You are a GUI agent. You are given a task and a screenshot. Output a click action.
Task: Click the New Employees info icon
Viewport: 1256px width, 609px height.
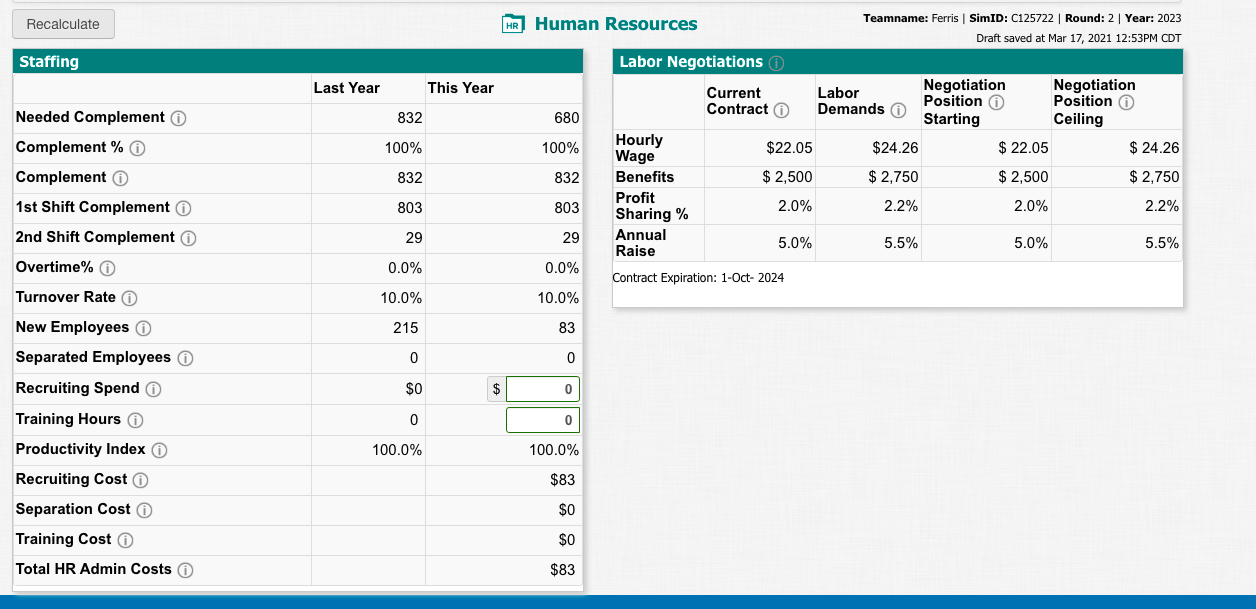143,327
